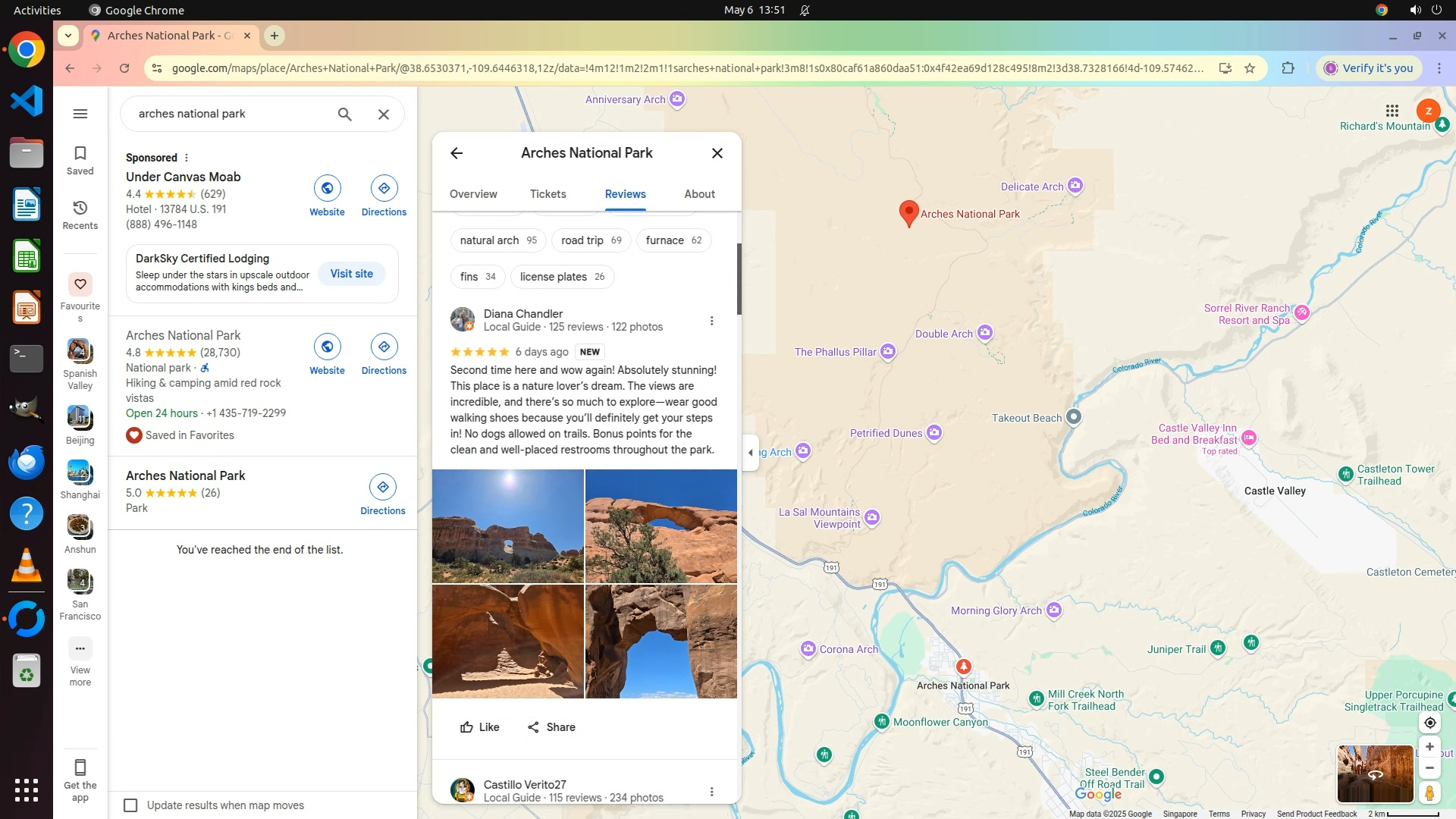
Task: Toggle the license plates review filter
Action: coord(562,277)
